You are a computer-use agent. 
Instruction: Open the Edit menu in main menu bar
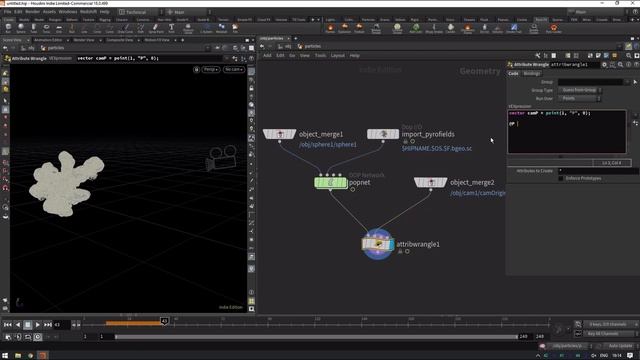tap(18, 12)
